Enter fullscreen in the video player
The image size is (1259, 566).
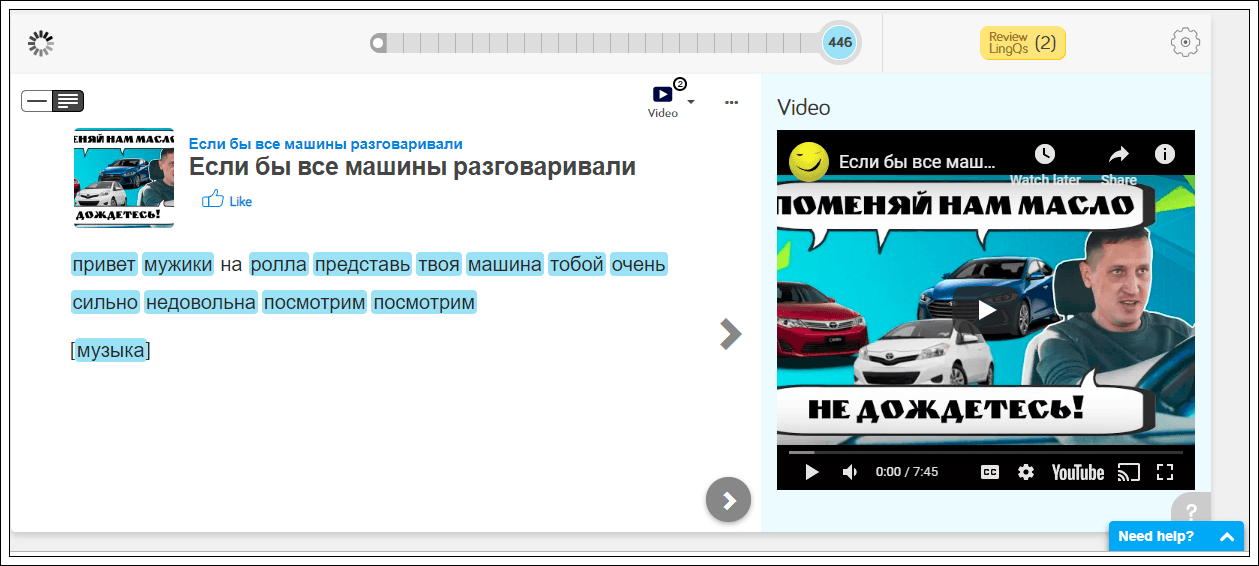(x=1164, y=472)
